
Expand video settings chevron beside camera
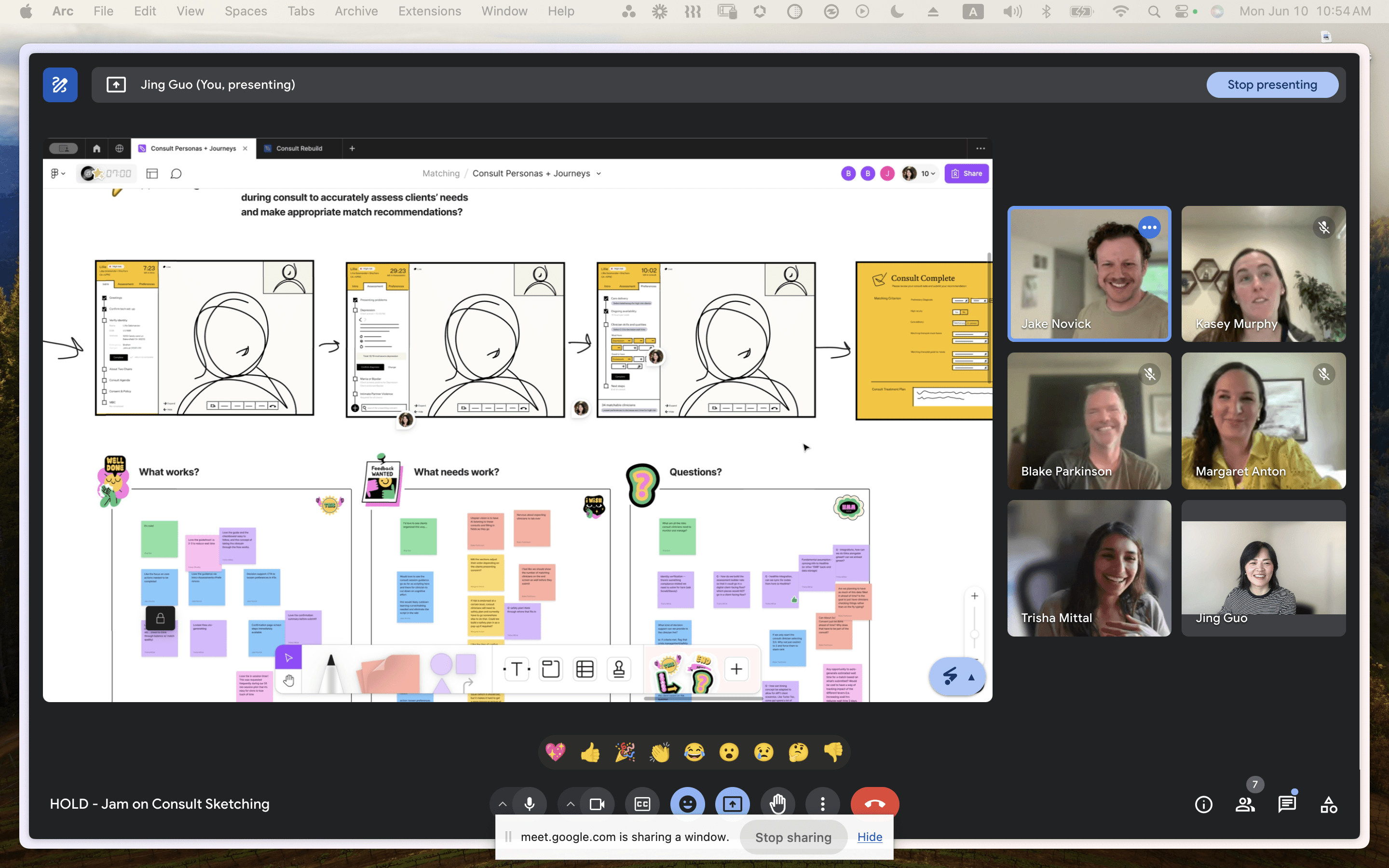[570, 804]
